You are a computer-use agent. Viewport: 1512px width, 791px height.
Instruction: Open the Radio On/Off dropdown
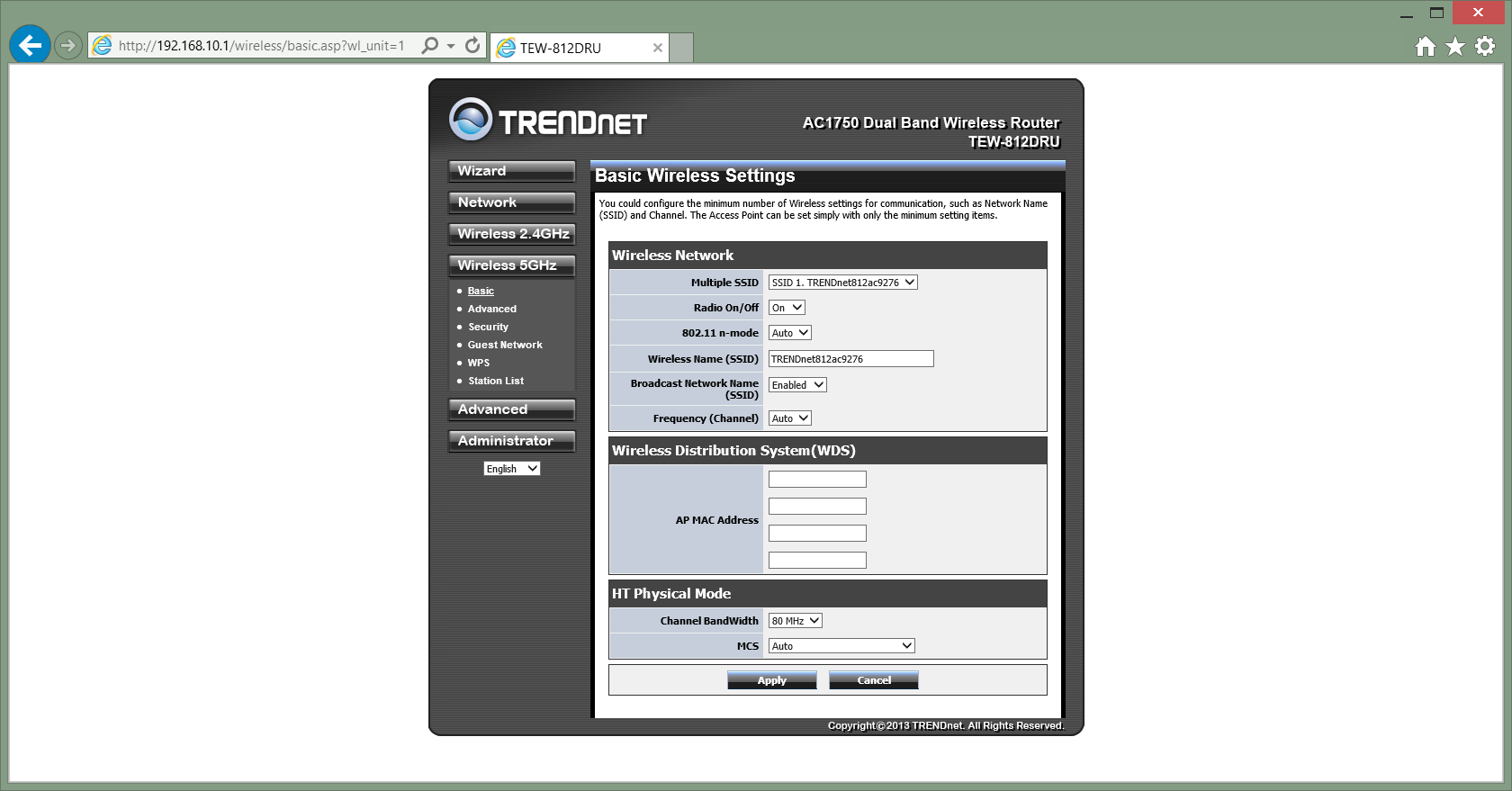pyautogui.click(x=787, y=308)
